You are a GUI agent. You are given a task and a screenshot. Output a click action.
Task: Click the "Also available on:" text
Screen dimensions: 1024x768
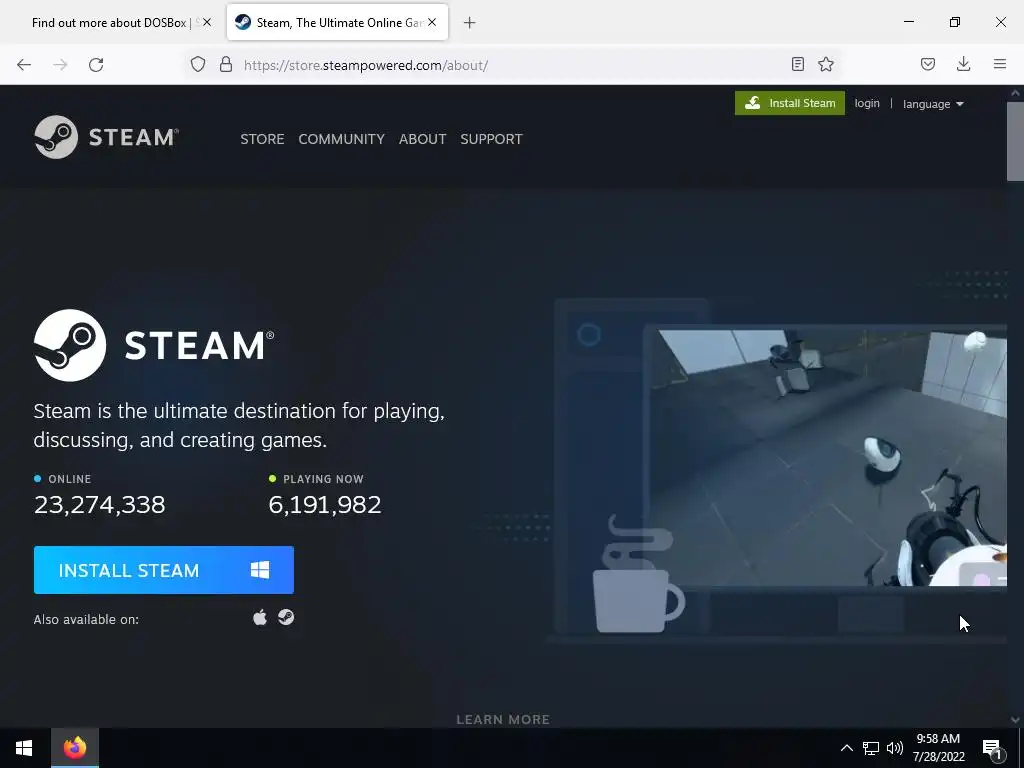86,619
